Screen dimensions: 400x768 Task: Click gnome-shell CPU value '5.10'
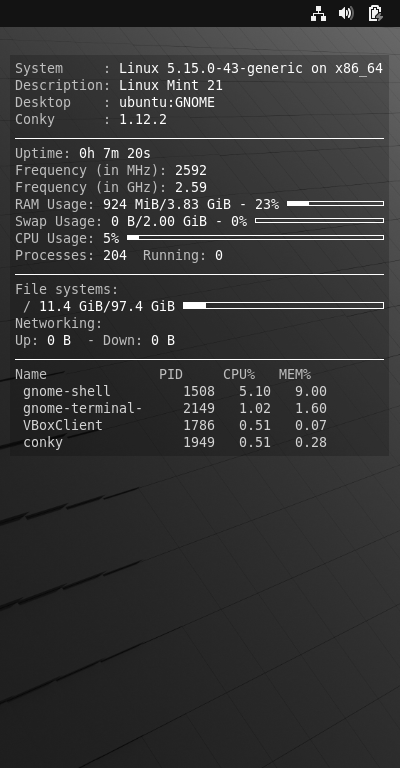point(255,391)
